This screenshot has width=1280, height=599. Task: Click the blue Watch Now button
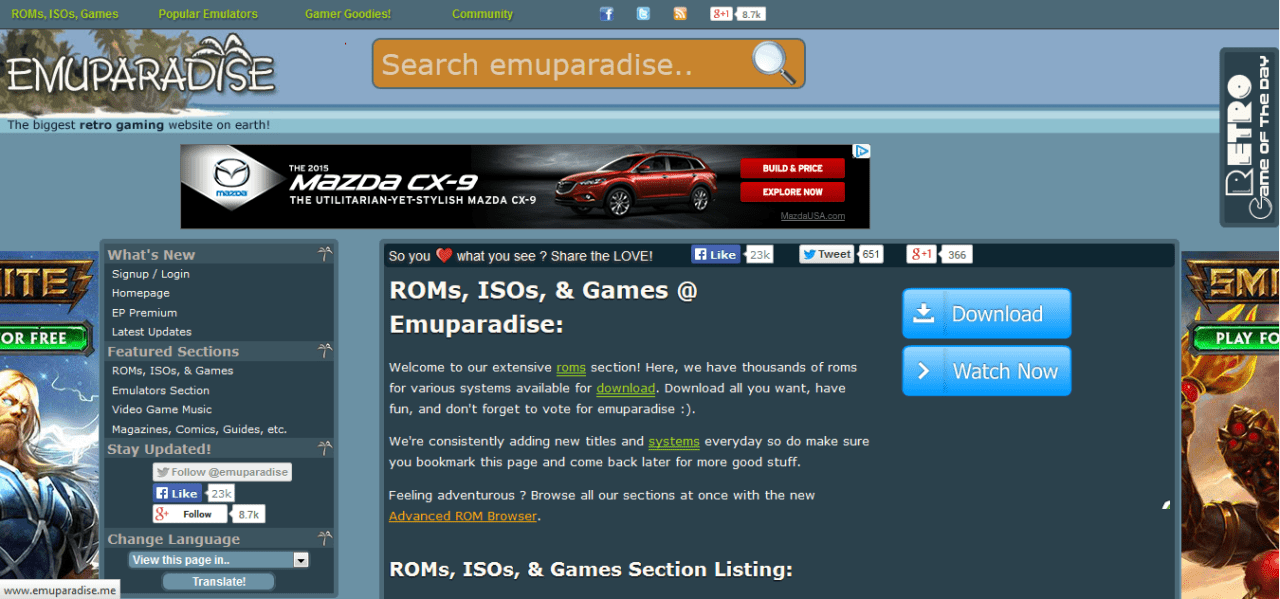click(987, 371)
